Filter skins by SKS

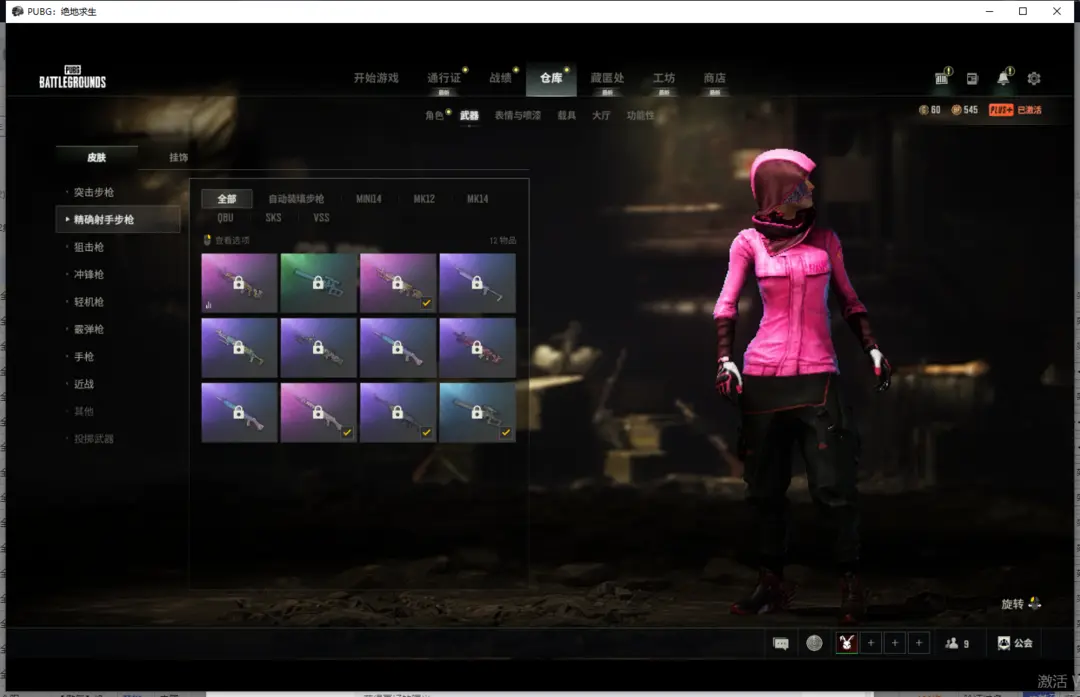[x=273, y=217]
